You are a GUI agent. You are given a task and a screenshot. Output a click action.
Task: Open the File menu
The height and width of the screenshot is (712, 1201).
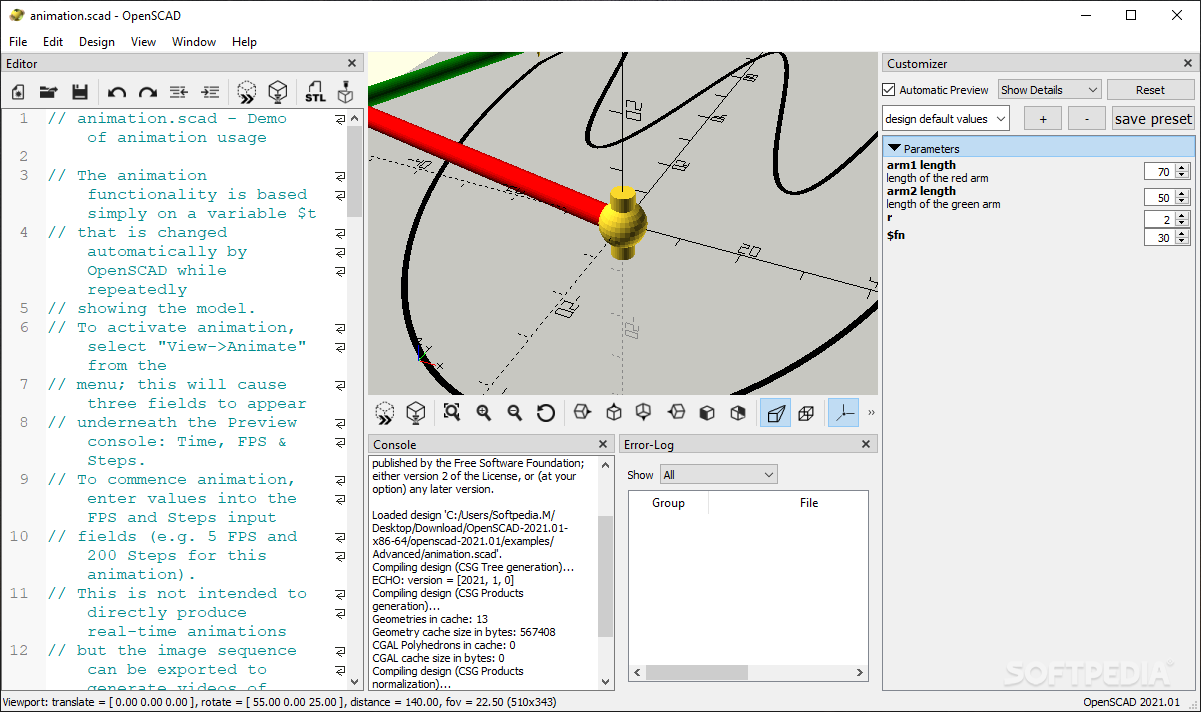18,42
